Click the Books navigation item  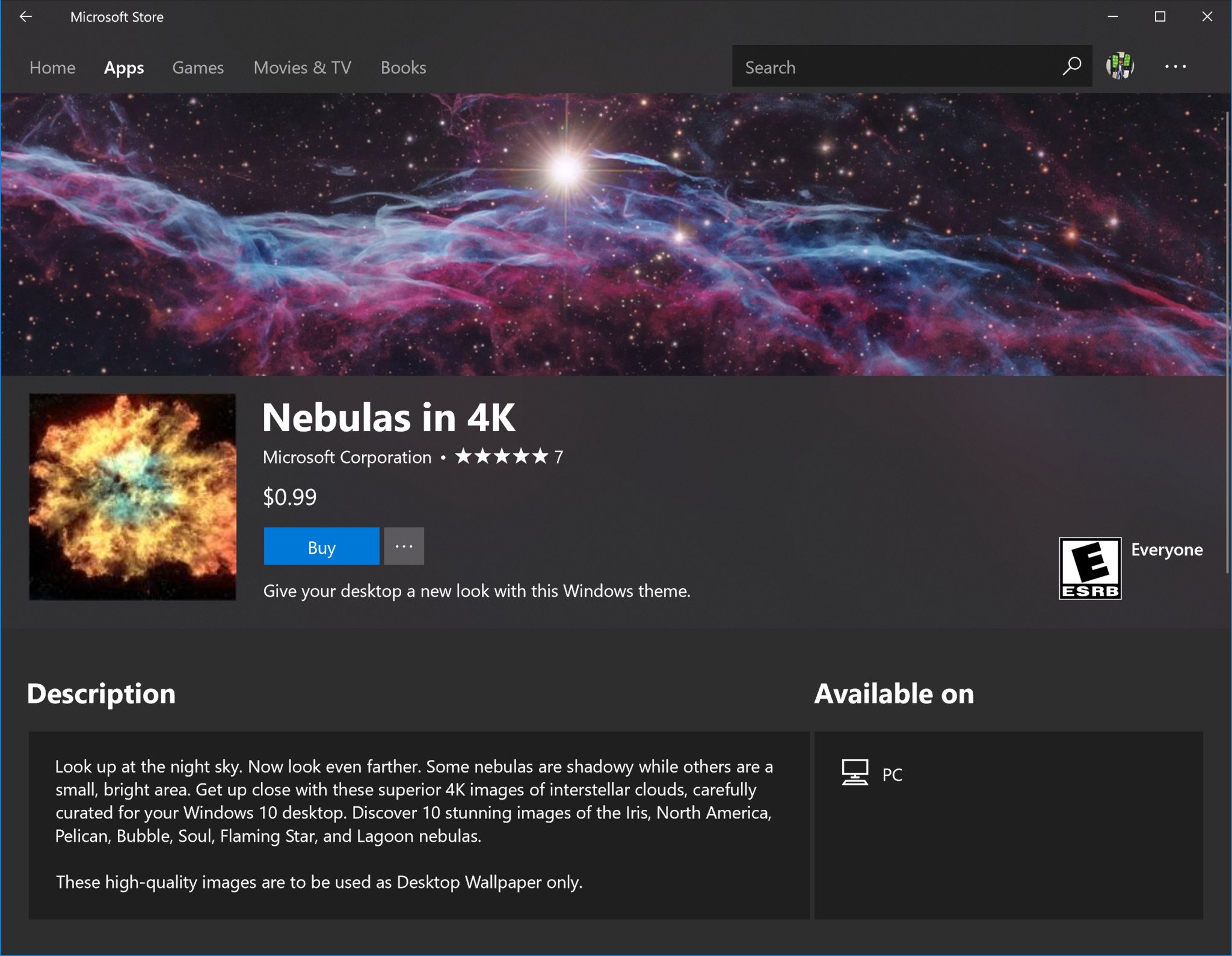(x=404, y=67)
